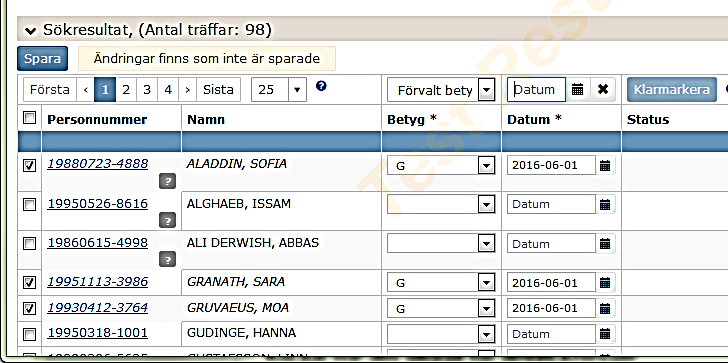Click Datum field for ALI DERWISH, ABBAS
The height and width of the screenshot is (363, 728).
[x=551, y=244]
